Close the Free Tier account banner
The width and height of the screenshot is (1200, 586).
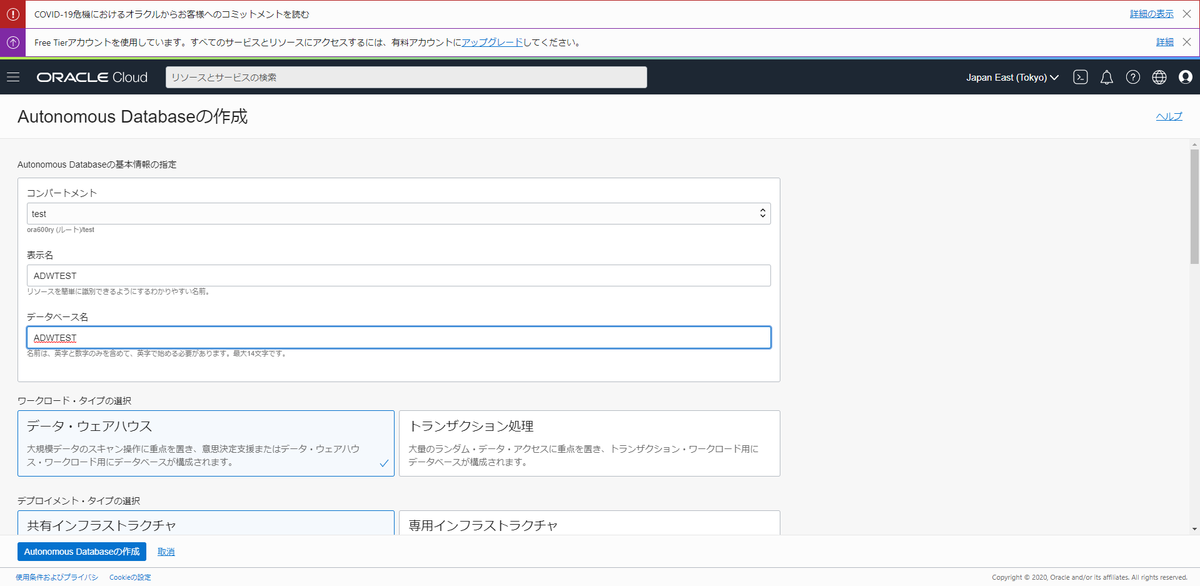[1187, 43]
